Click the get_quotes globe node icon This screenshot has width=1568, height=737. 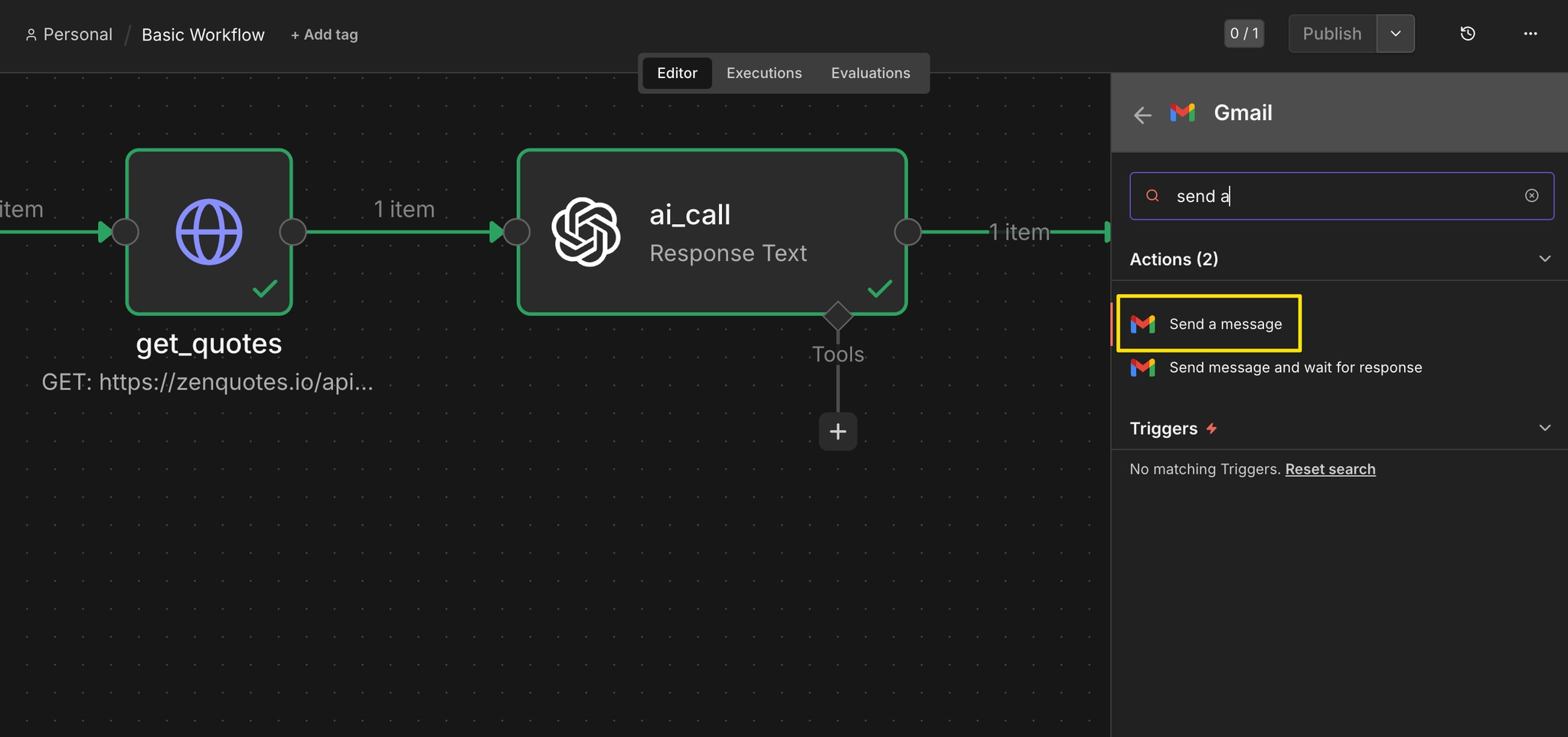click(x=209, y=232)
